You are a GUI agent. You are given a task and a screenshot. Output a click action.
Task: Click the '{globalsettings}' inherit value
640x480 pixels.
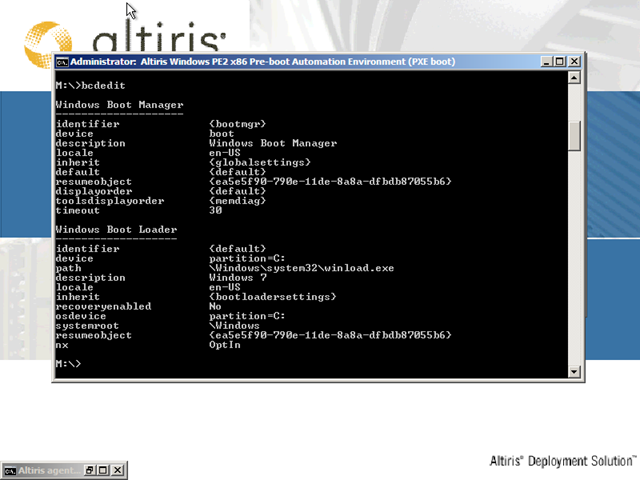260,162
